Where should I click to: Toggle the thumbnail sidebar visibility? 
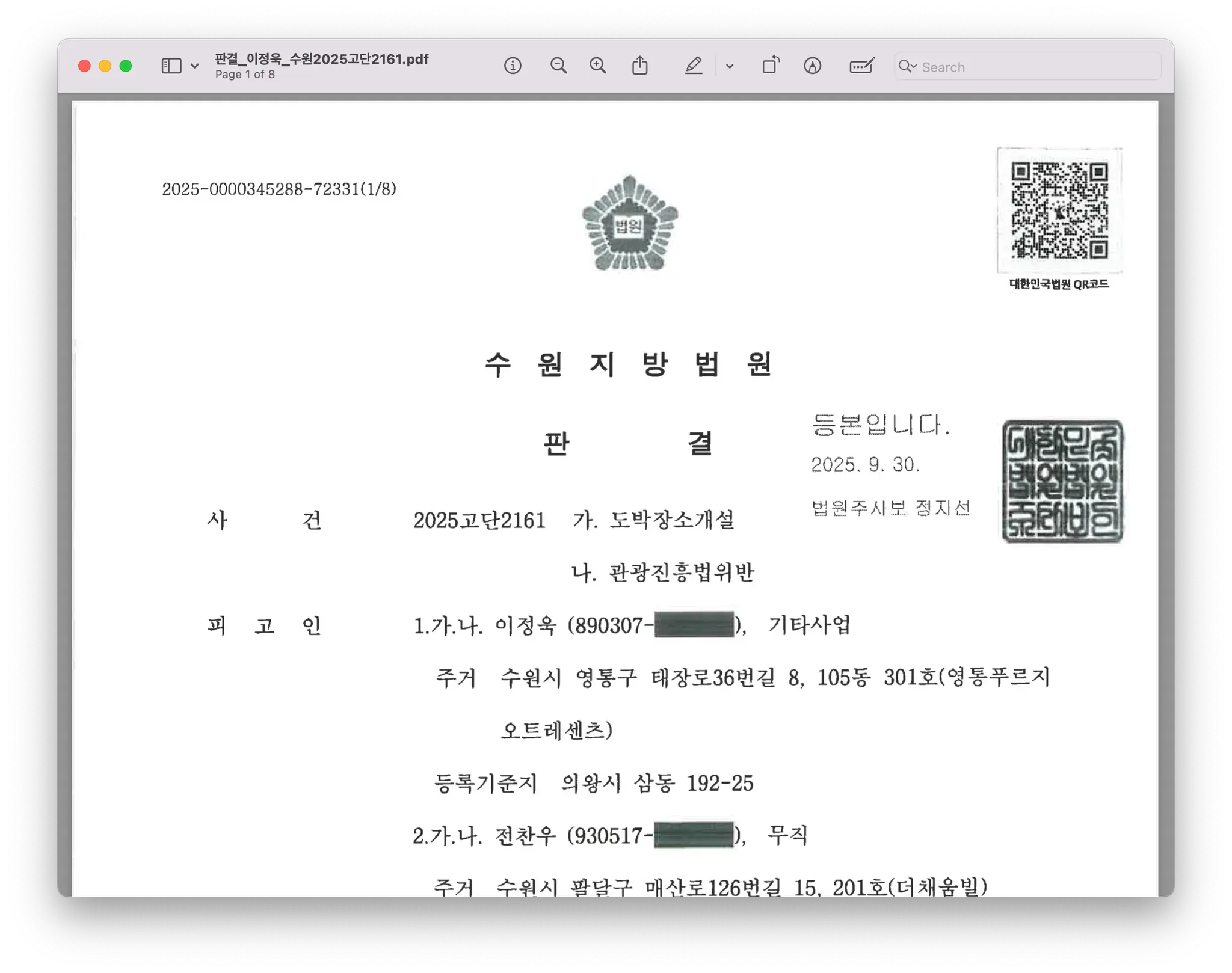(x=170, y=66)
